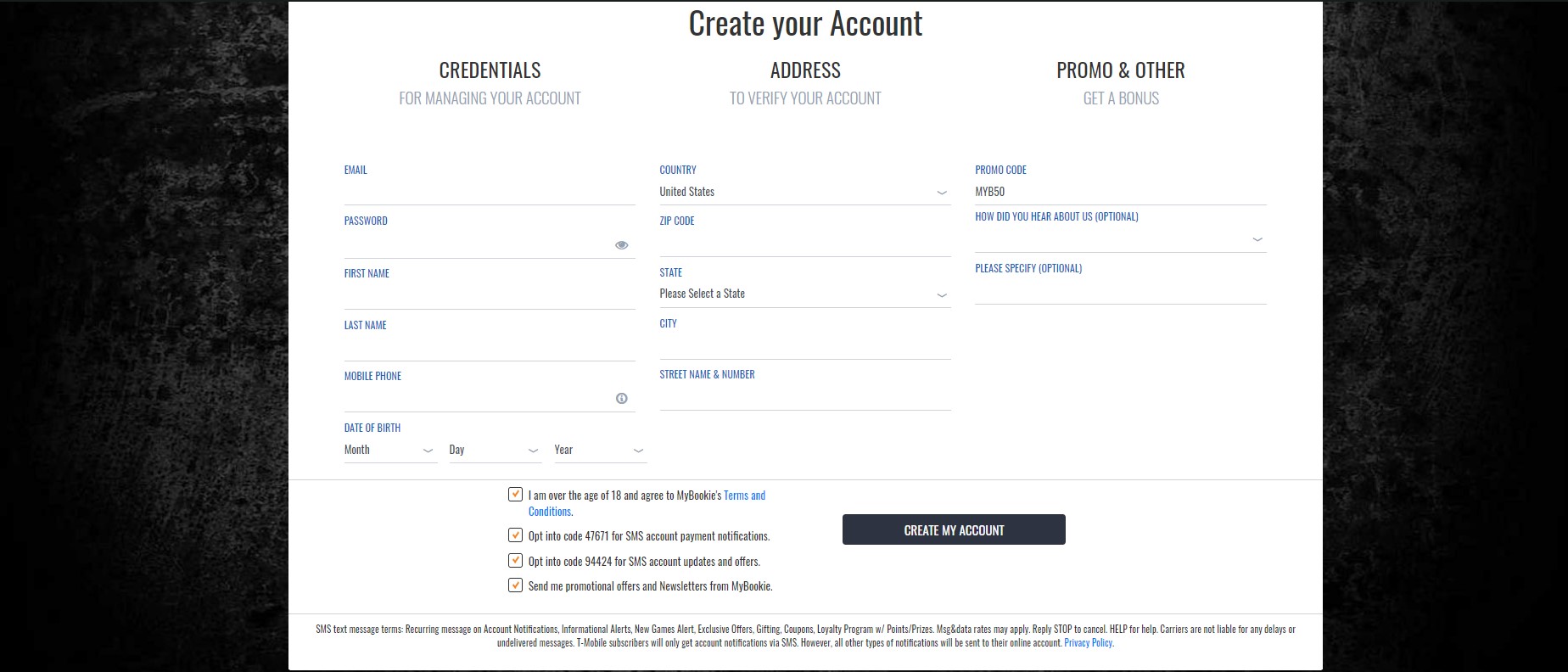Show password with the eye icon
Screen dimensions: 1568x672
pyautogui.click(x=621, y=245)
